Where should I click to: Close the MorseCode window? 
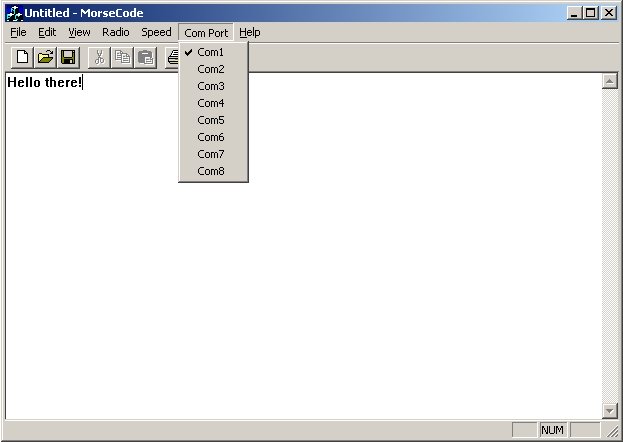tap(609, 13)
